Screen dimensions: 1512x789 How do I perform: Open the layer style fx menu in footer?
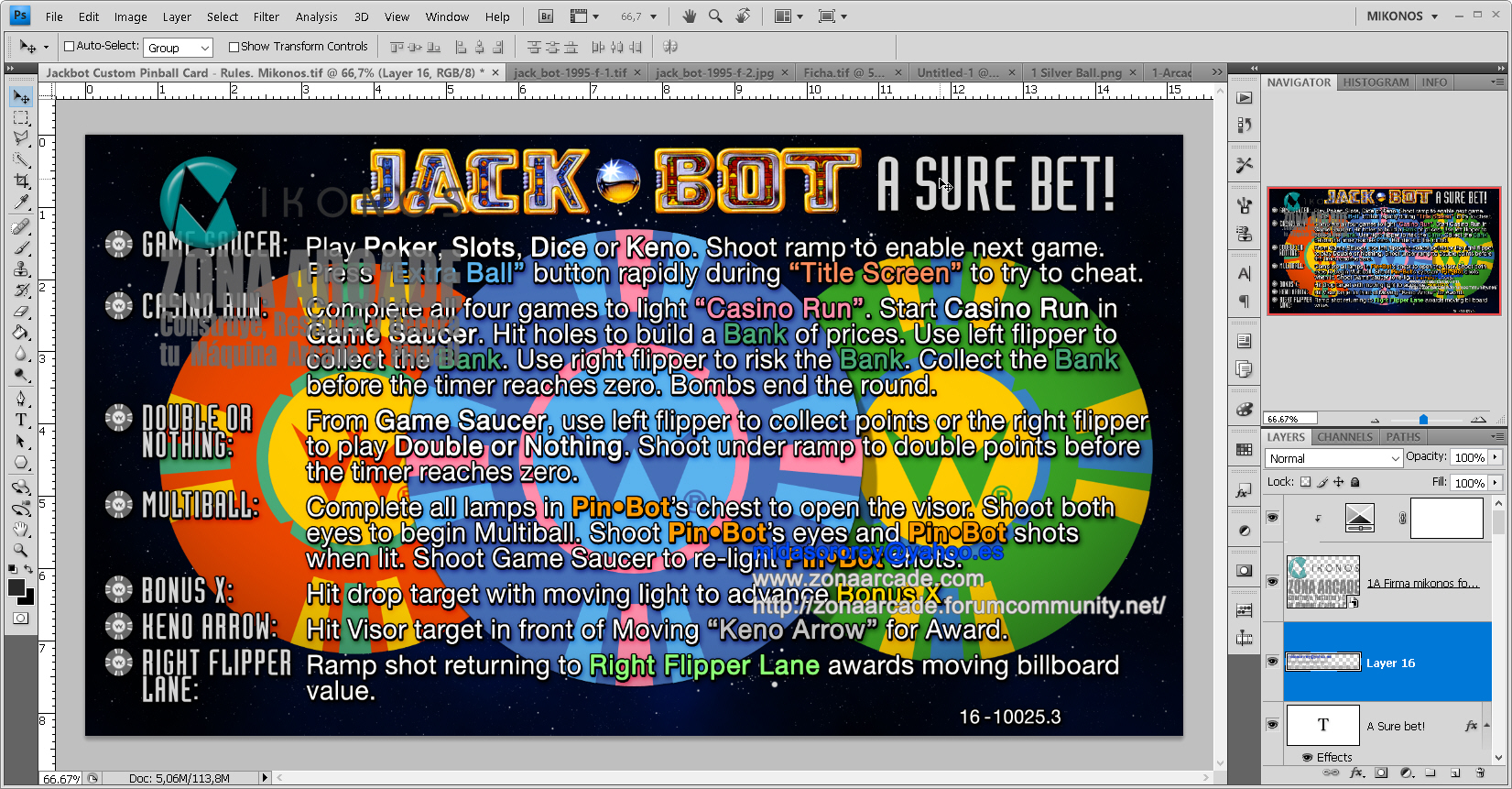click(1356, 773)
